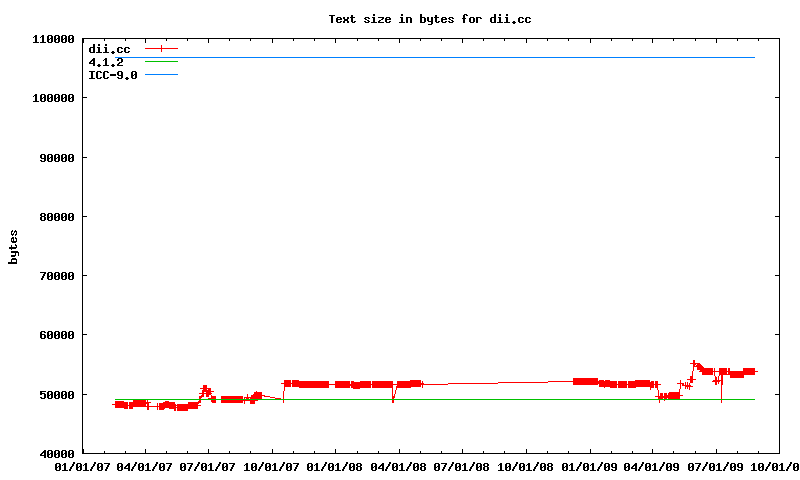The height and width of the screenshot is (480, 800).
Task: Click the blue ICC-9.0 legend line sample
Action: (161, 75)
